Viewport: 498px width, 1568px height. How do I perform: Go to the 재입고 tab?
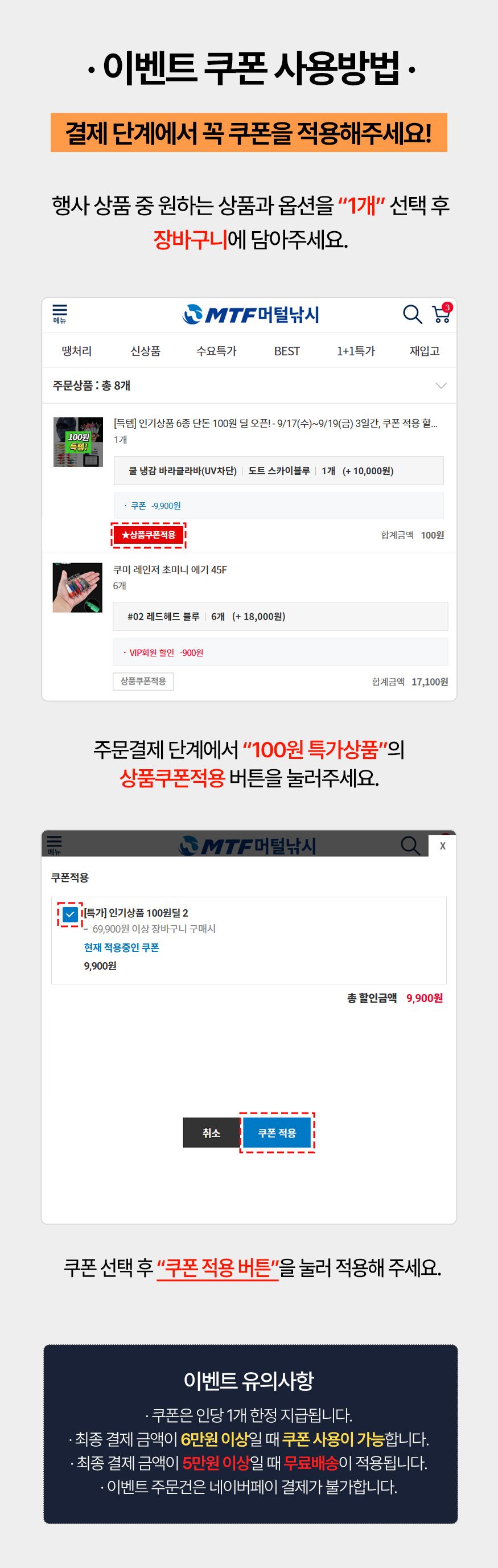425,351
